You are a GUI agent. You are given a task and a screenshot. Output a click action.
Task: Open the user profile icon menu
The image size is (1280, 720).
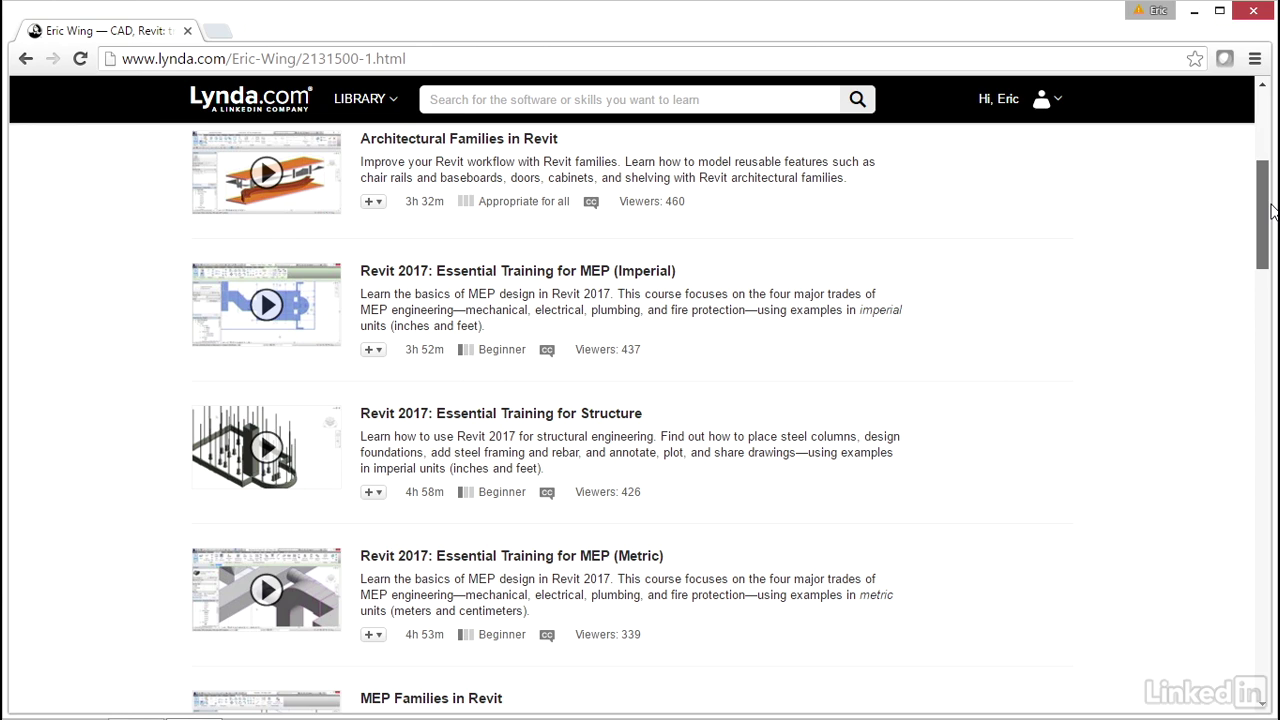(1047, 99)
